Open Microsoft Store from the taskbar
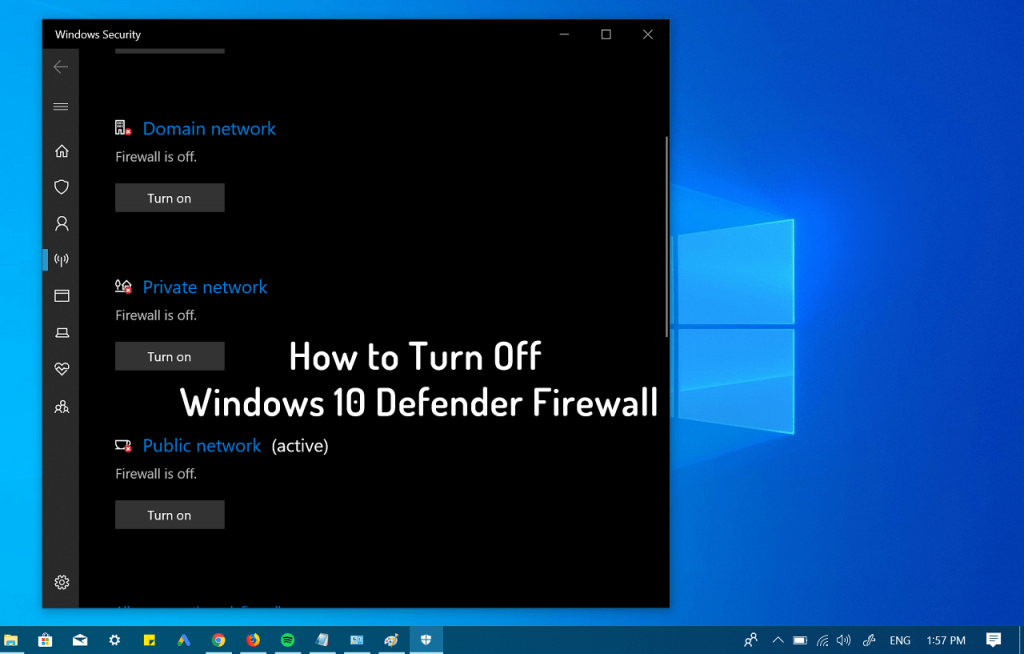 coord(45,640)
